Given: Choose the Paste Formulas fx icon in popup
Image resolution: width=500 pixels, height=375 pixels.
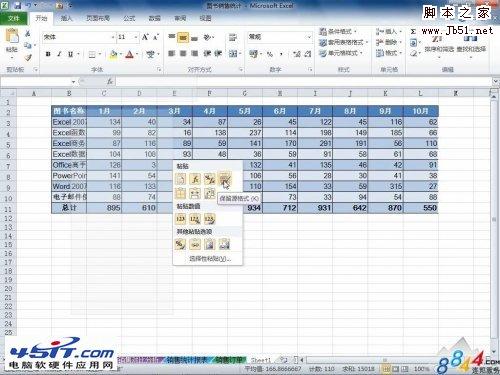Looking at the screenshot, I should 195,179.
